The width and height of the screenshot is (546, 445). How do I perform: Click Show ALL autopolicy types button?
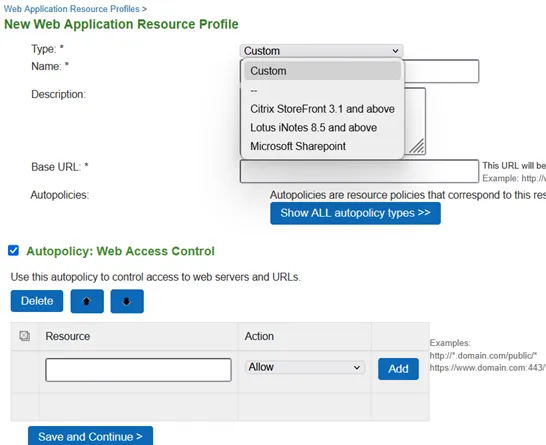[x=355, y=213]
